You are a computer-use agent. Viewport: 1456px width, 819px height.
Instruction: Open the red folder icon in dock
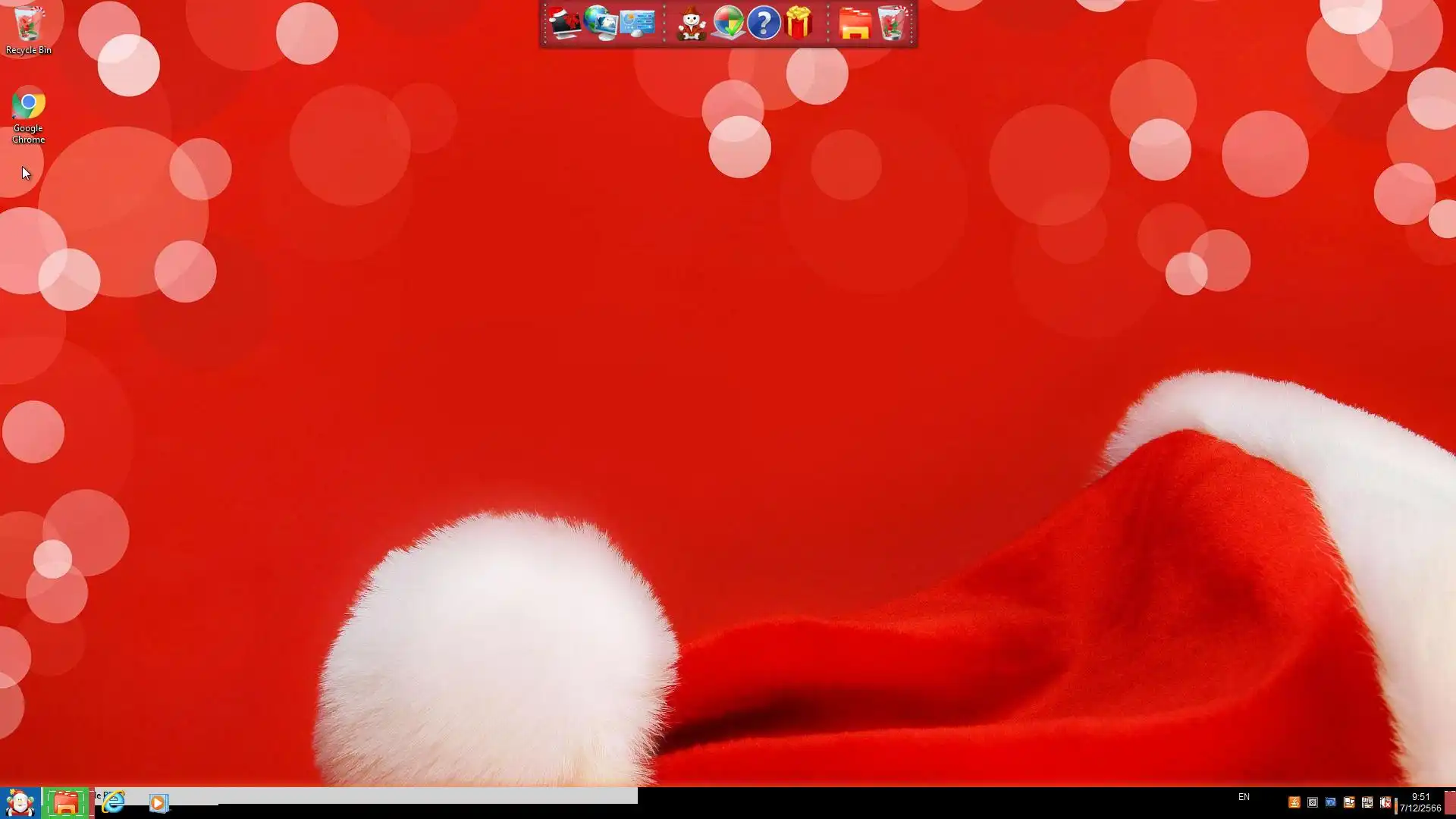pos(855,24)
